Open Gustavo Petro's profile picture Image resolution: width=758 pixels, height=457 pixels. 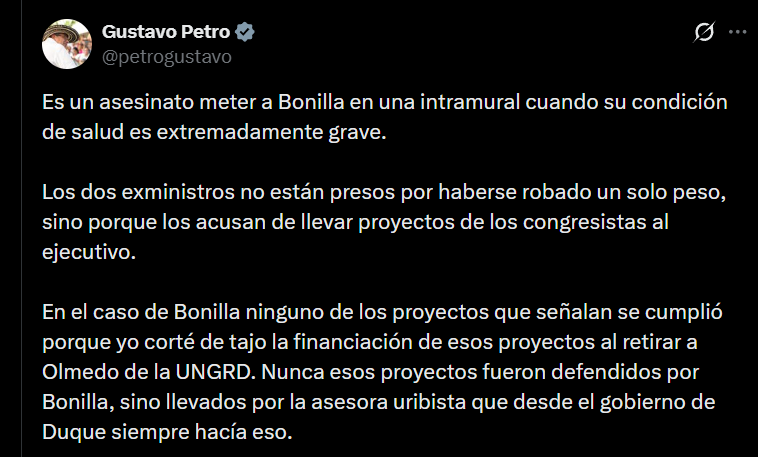click(x=67, y=44)
